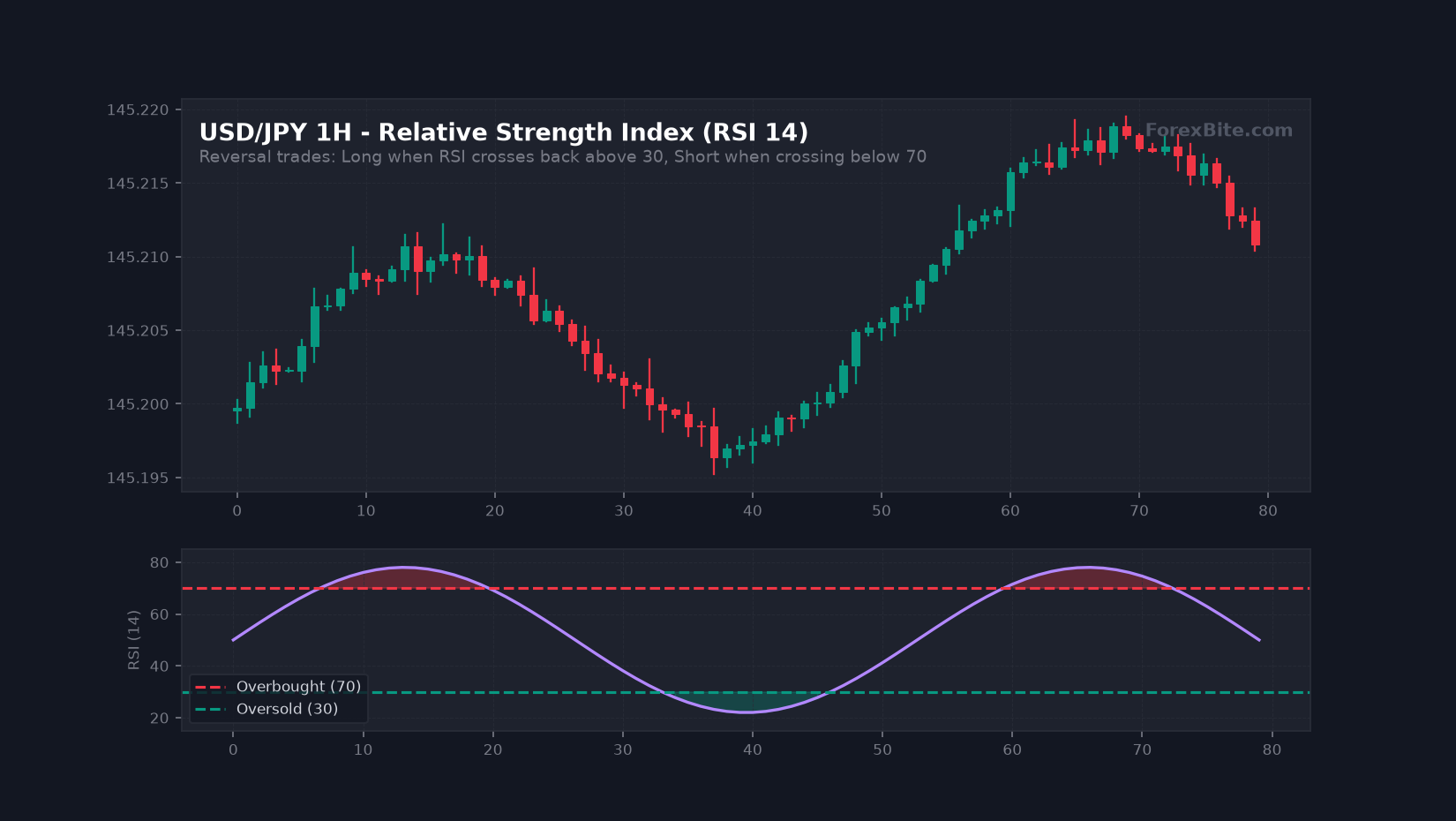Click RSI panel x-axis tick label 80
The height and width of the screenshot is (821, 1456).
pos(1272,750)
